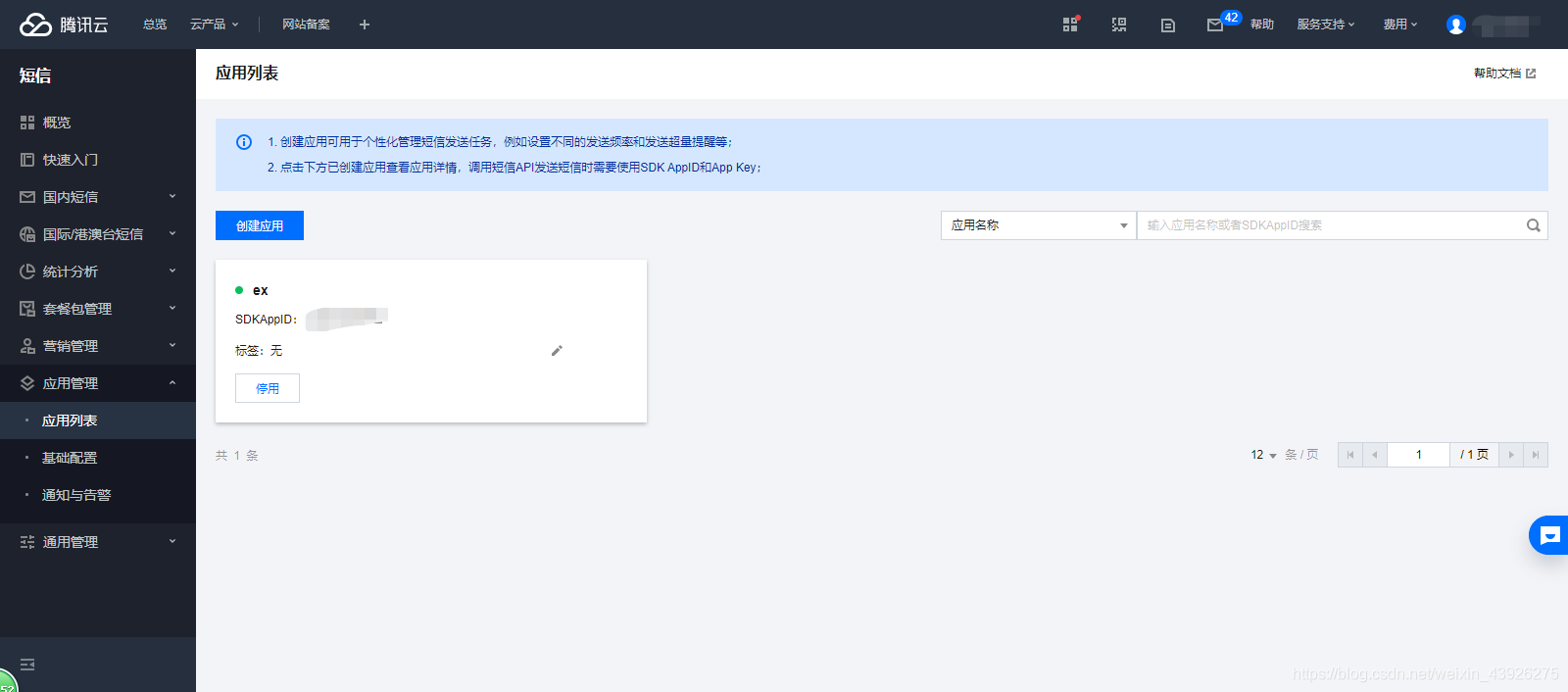This screenshot has width=1568, height=692.
Task: Expand 营销管理 chevron
Action: point(172,346)
